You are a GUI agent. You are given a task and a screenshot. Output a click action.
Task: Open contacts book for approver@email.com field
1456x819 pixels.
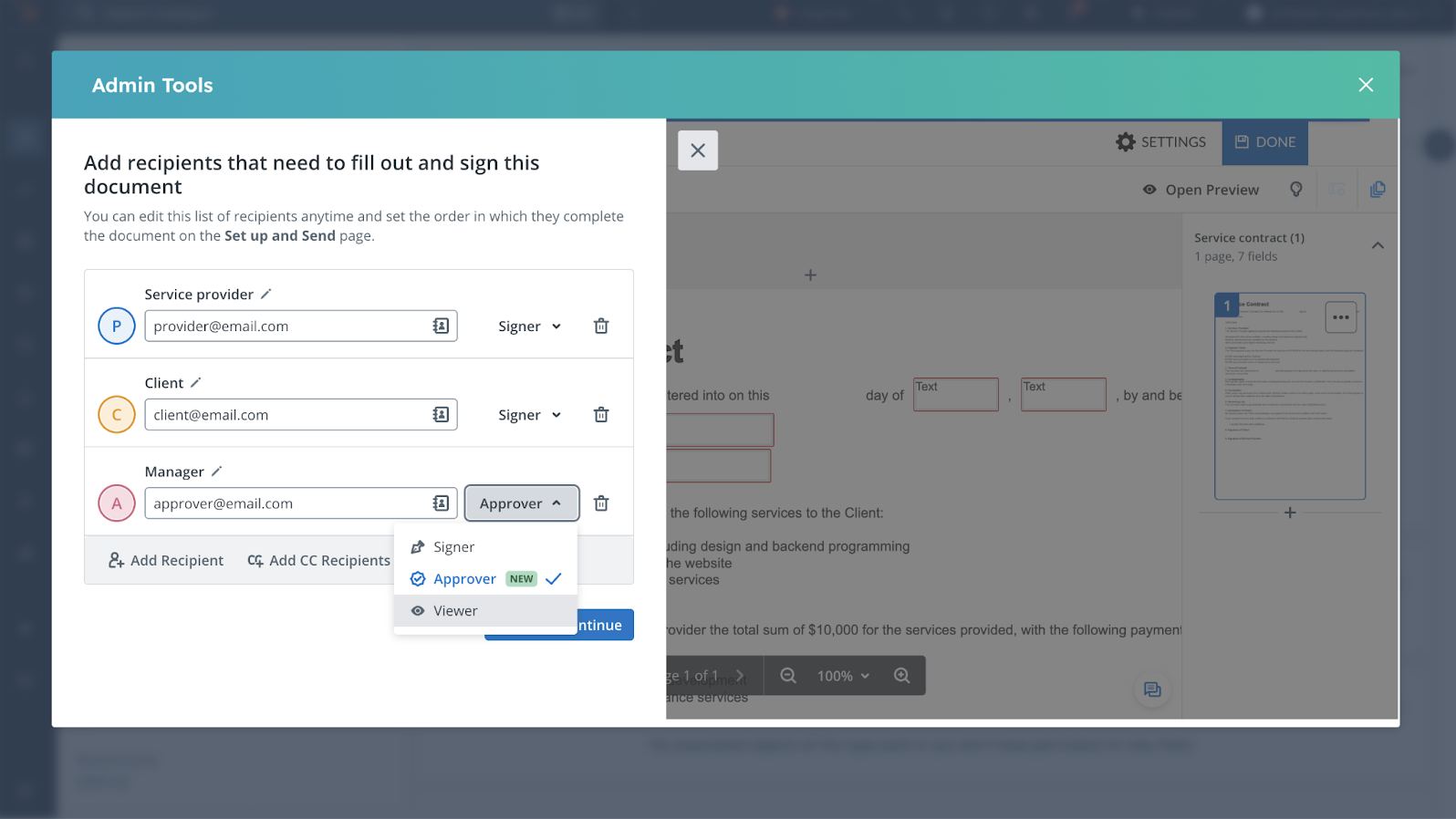click(441, 503)
